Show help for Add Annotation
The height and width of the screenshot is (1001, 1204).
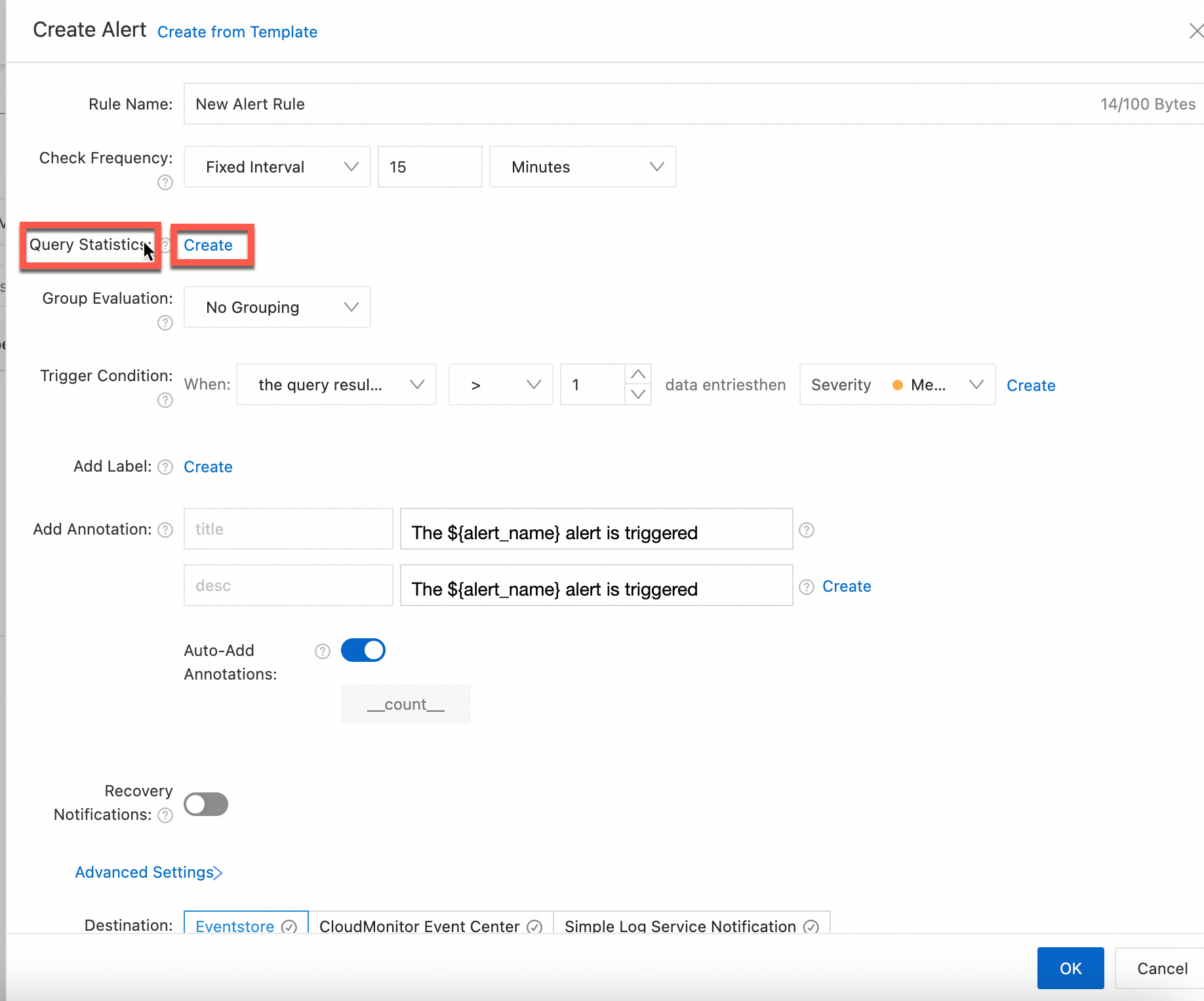165,530
